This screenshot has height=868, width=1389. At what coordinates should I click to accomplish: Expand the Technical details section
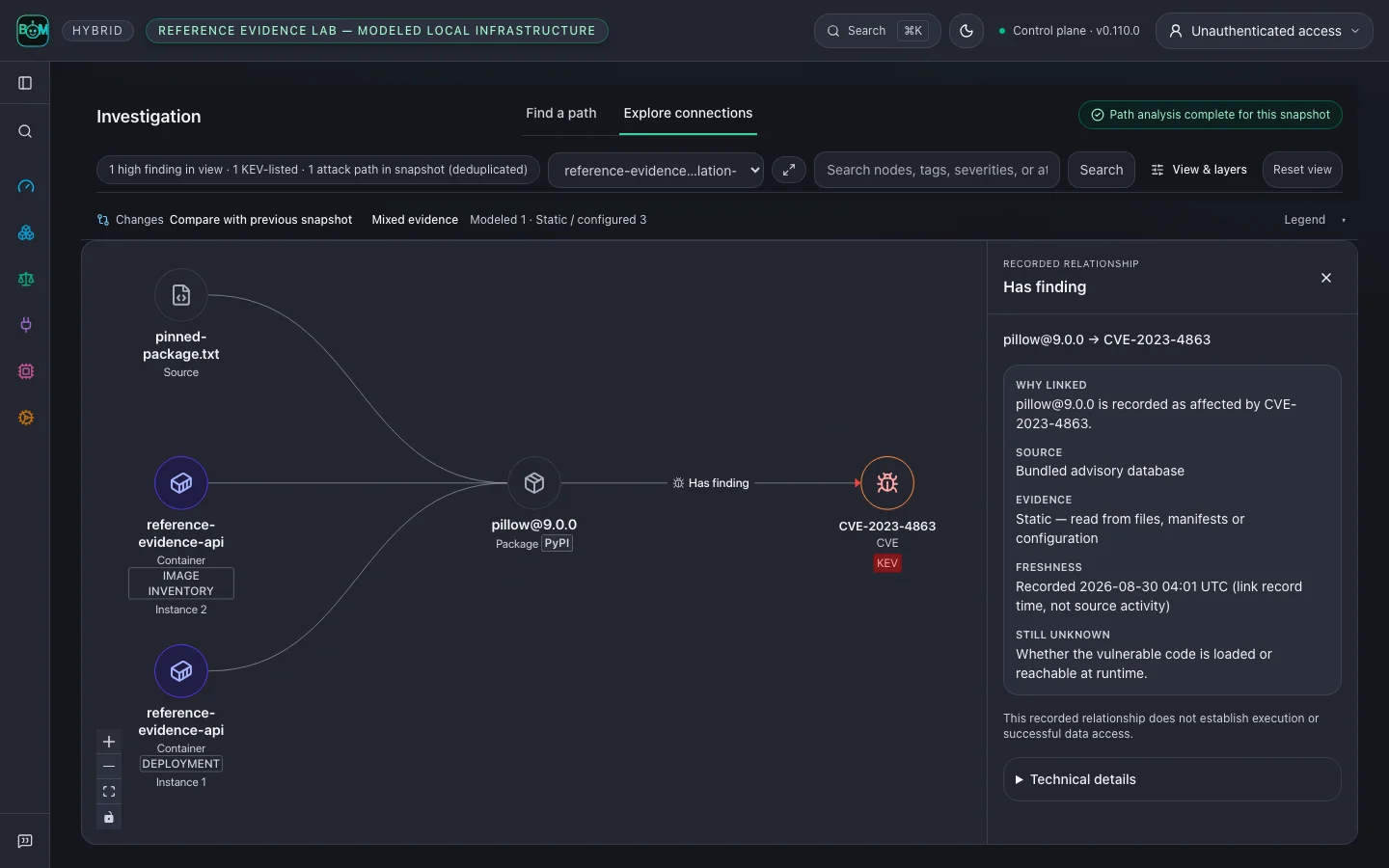pyautogui.click(x=1172, y=779)
